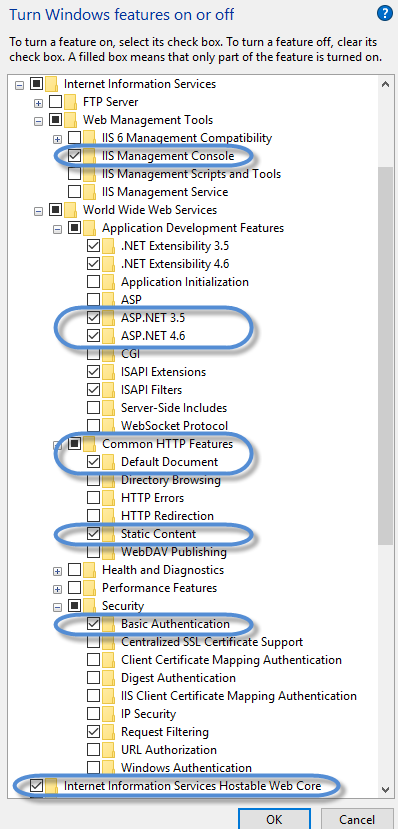Click the Health and Diagnostics folder icon
Viewport: 398px width, 829px height.
coord(89,569)
